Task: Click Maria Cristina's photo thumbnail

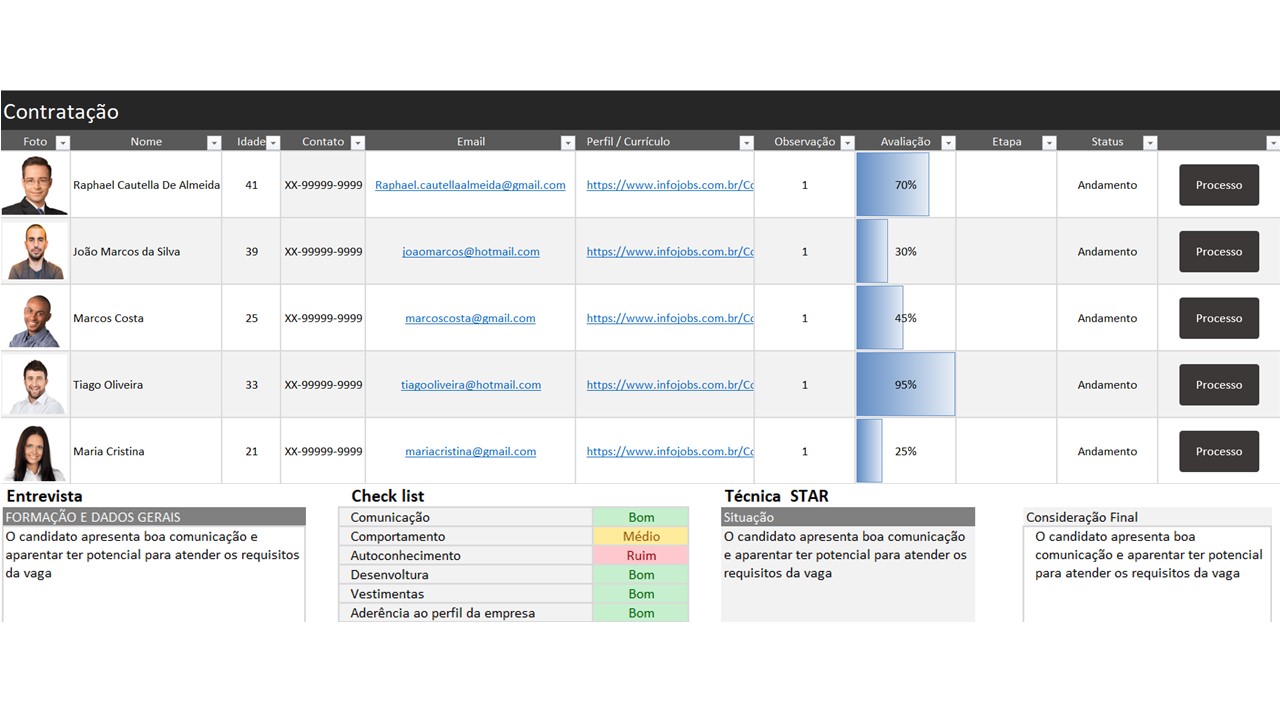Action: pos(35,452)
